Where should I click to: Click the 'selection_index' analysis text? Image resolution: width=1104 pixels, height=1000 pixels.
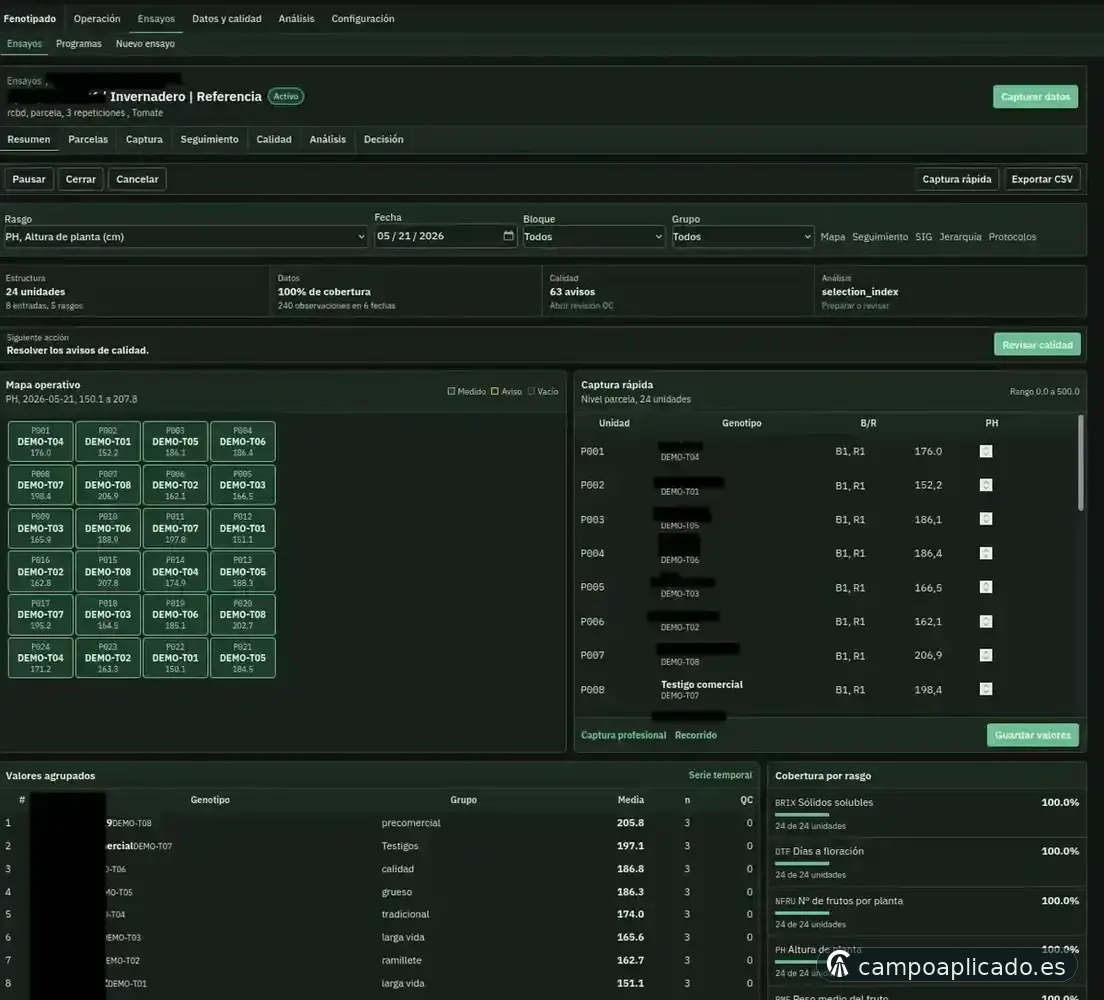[860, 292]
